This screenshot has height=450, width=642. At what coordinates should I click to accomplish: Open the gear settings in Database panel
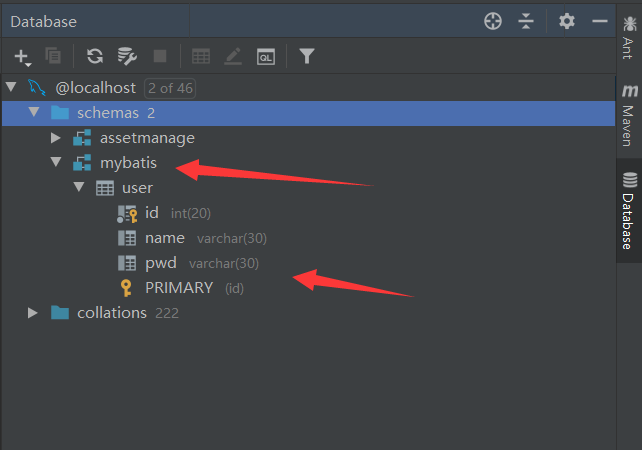tap(567, 21)
